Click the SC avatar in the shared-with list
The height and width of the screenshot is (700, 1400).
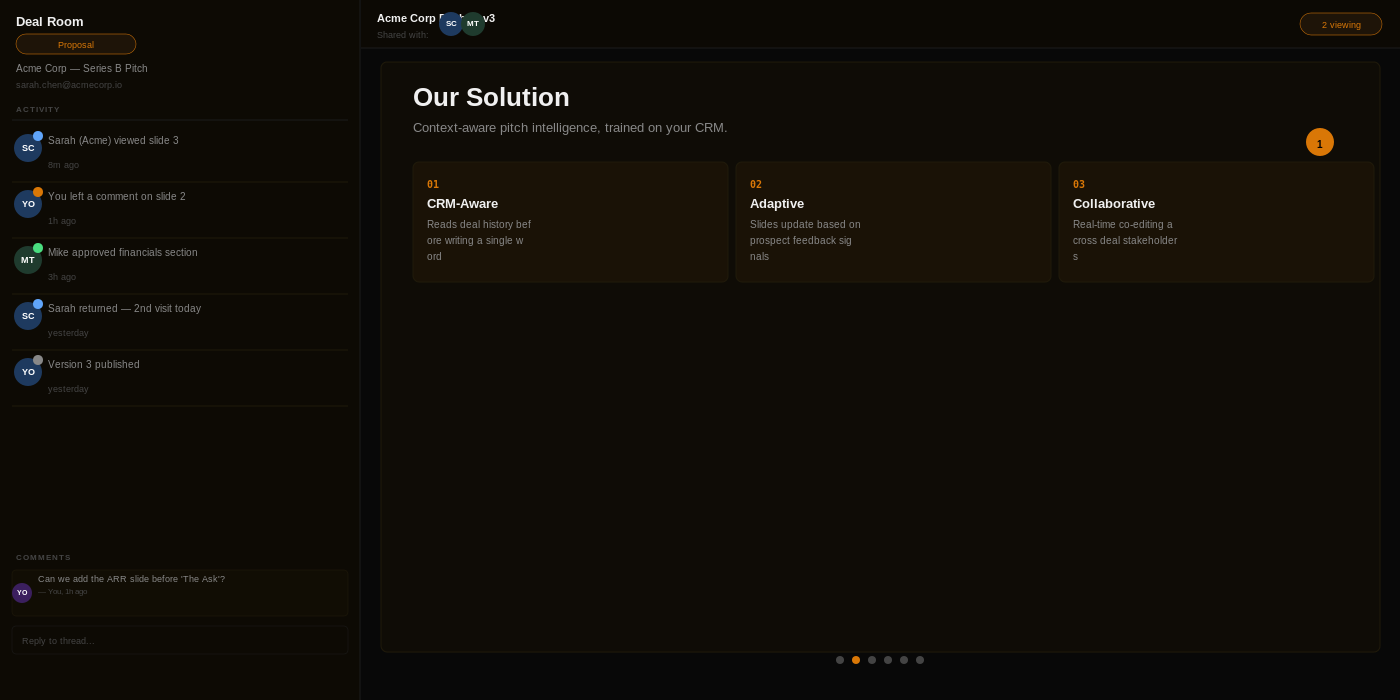coord(451,24)
